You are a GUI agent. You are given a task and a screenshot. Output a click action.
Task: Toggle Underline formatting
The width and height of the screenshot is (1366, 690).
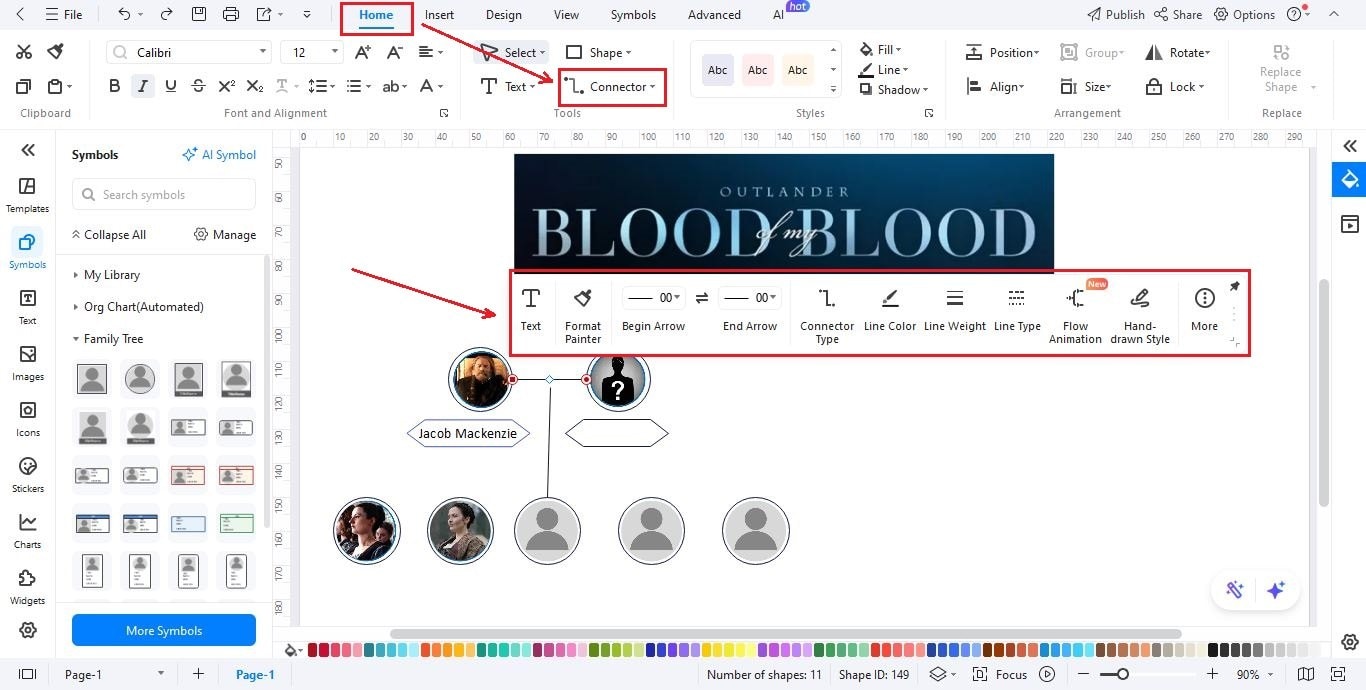tap(171, 86)
